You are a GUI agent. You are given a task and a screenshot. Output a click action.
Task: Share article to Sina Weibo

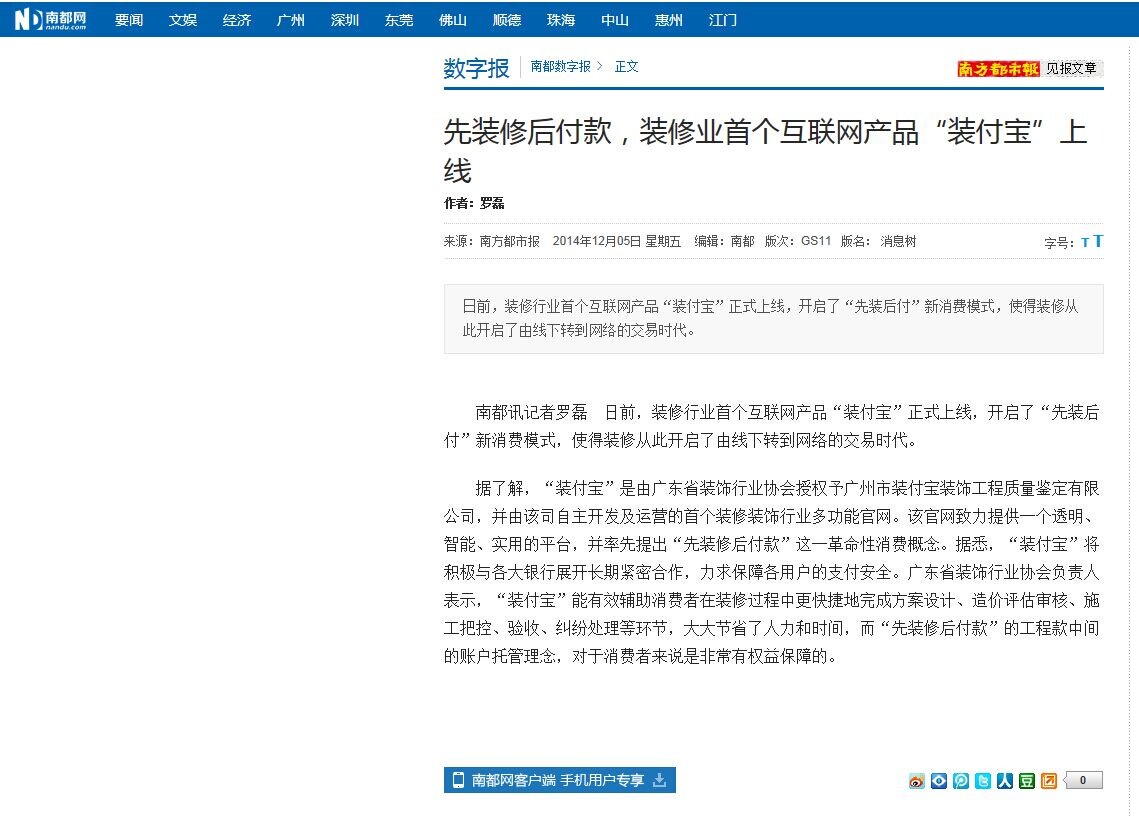coord(917,781)
